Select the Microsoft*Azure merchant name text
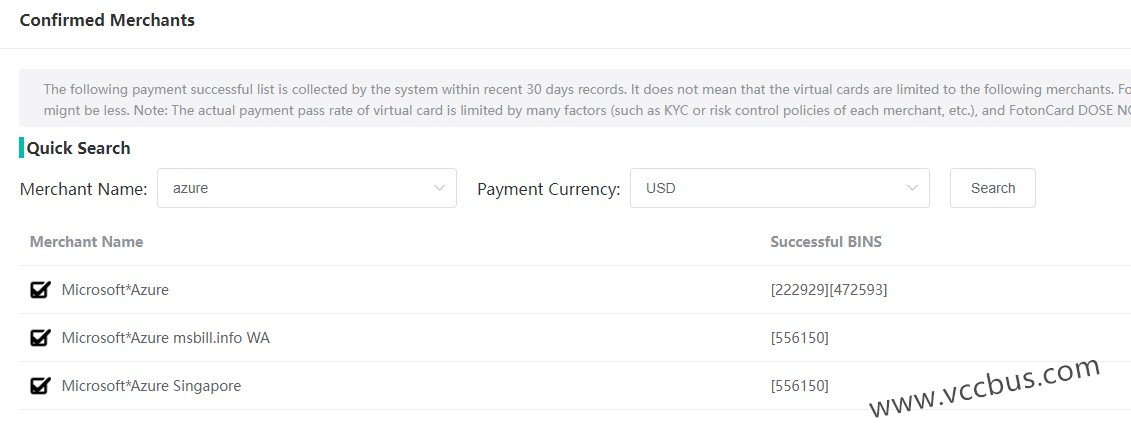This screenshot has height=440, width=1131. click(115, 290)
